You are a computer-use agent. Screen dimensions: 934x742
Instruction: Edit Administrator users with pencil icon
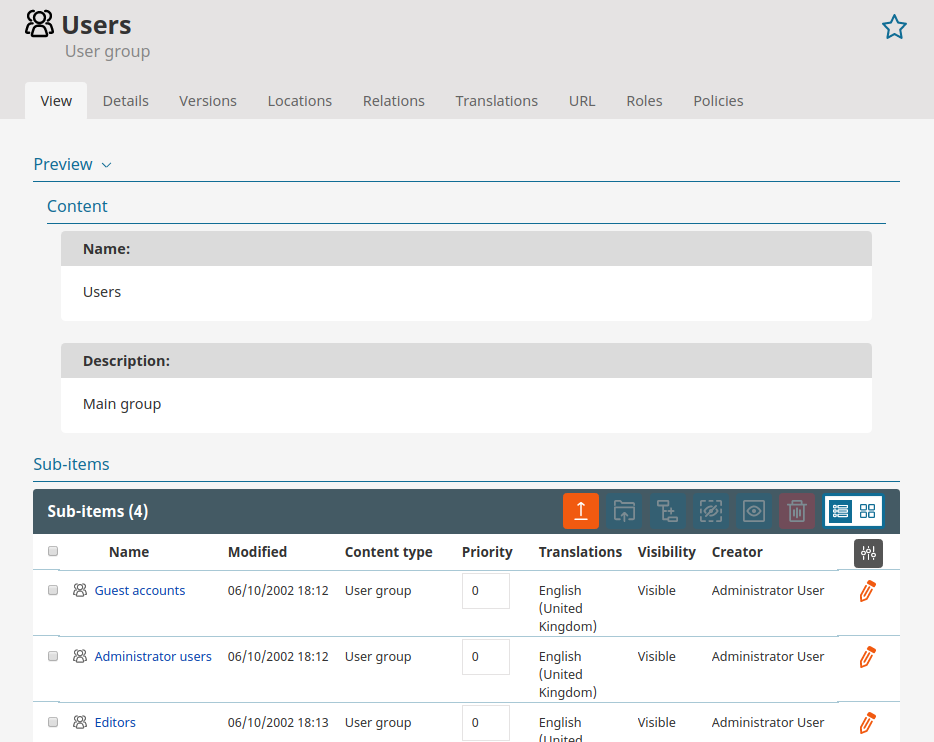[868, 657]
